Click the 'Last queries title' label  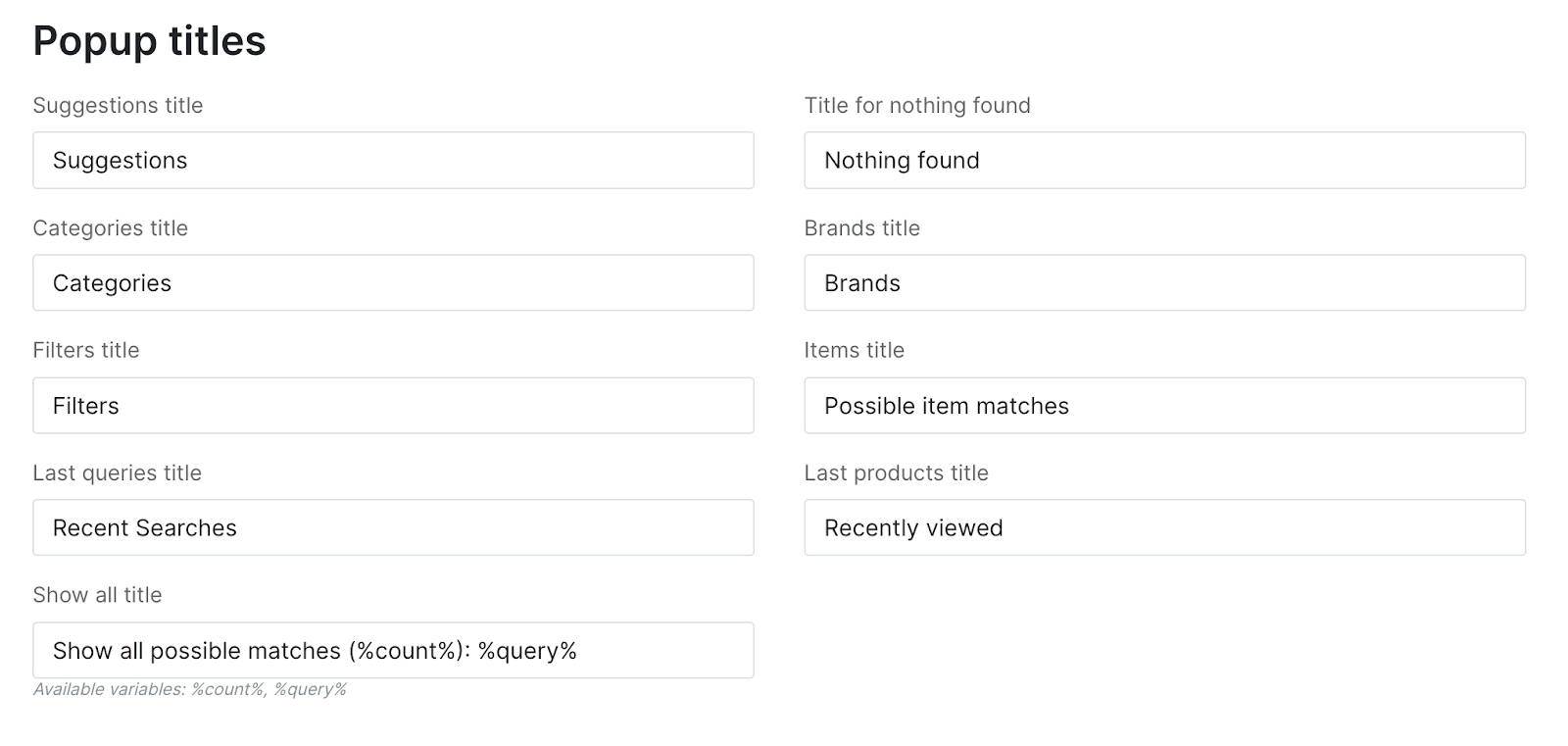(x=117, y=473)
